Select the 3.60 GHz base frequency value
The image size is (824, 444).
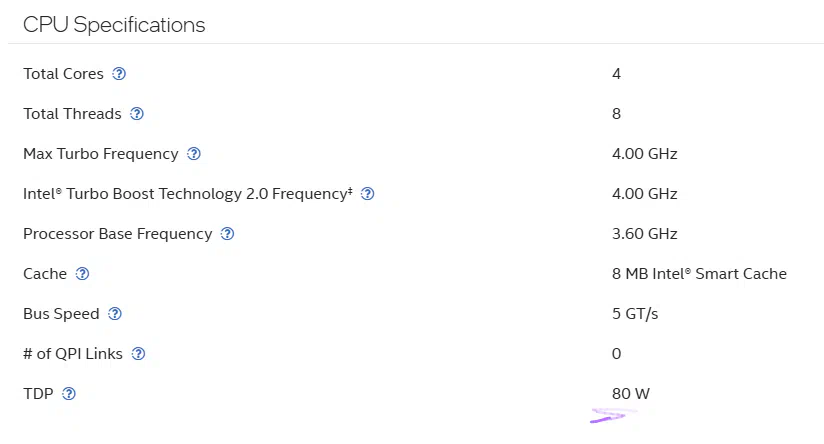pyautogui.click(x=644, y=234)
